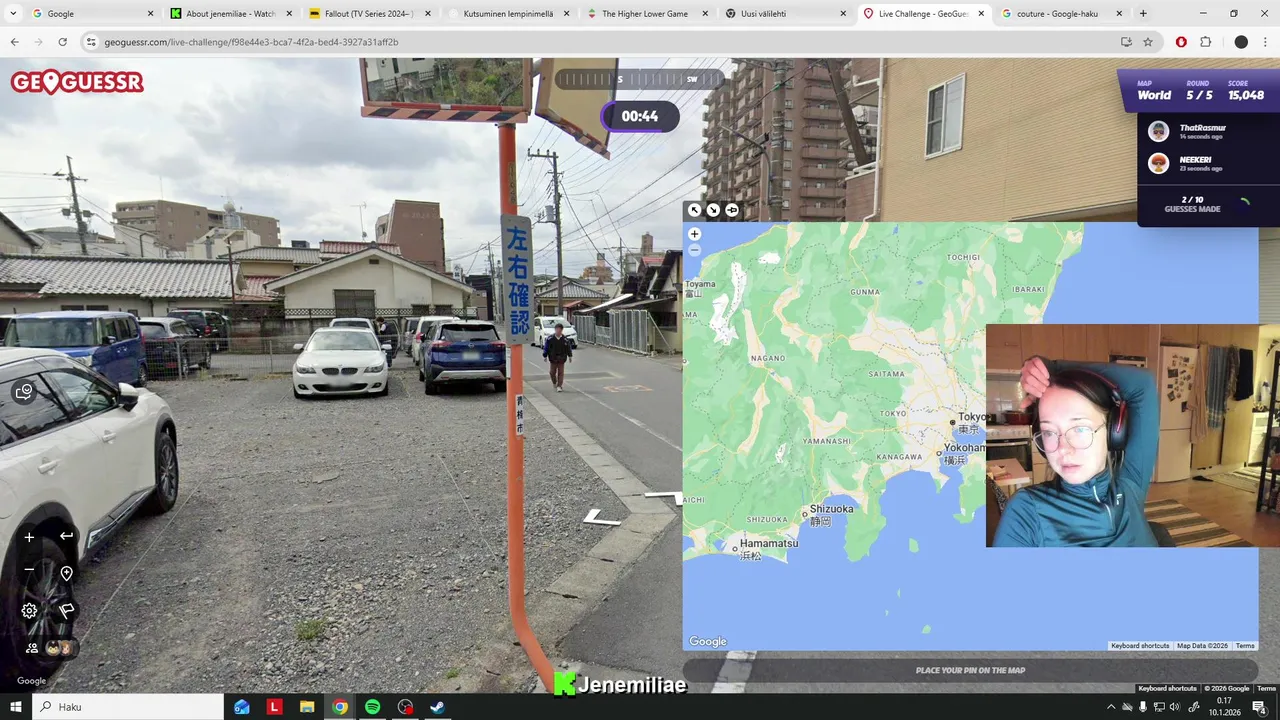Open the Chrome three-dot menu
The height and width of the screenshot is (720, 1280).
point(1266,42)
